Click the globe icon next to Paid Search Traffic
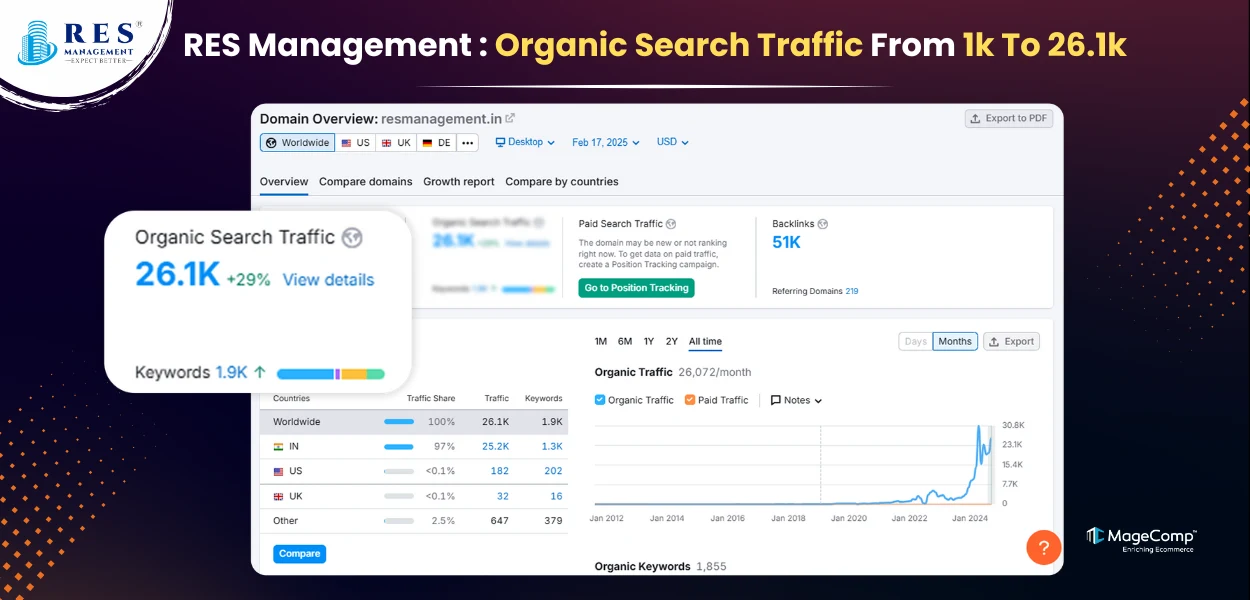 (671, 224)
